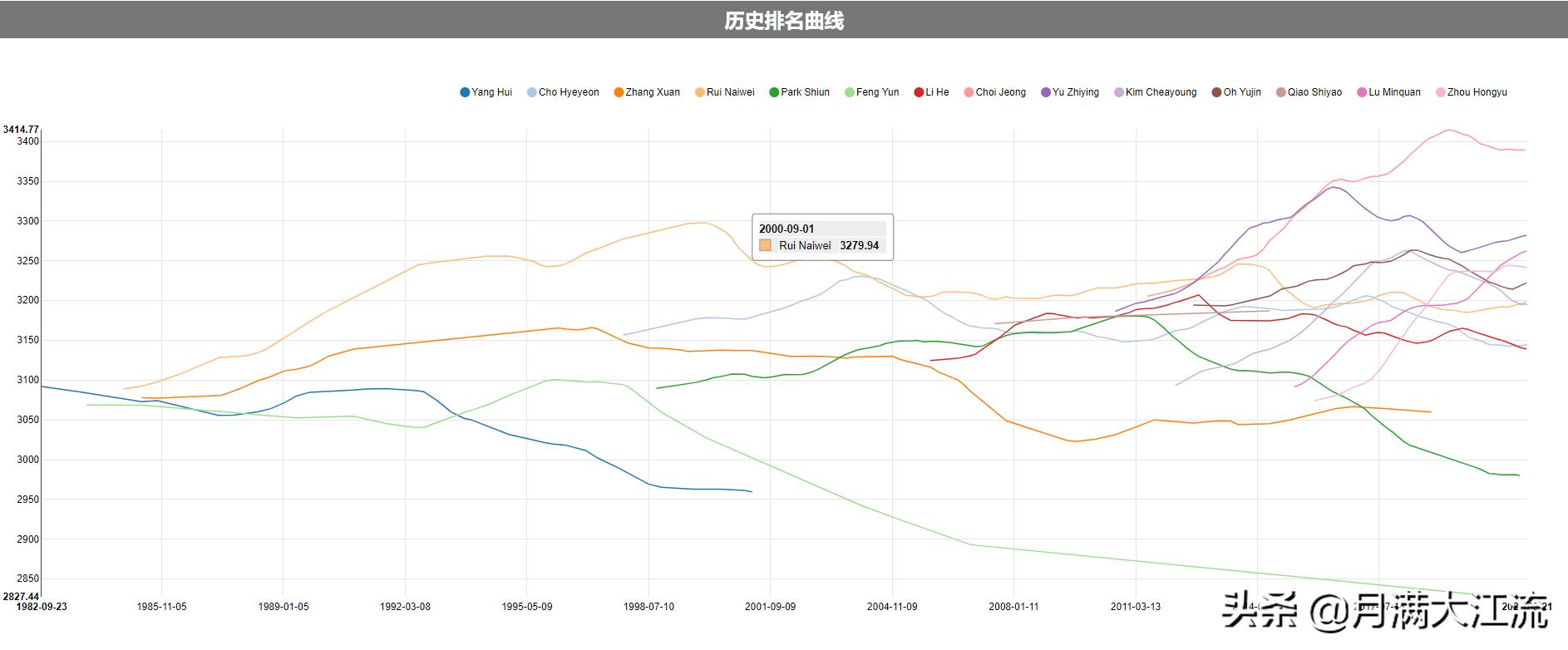Click the 2008-01-11 x-axis date label
1568x650 pixels.
pyautogui.click(x=1013, y=607)
